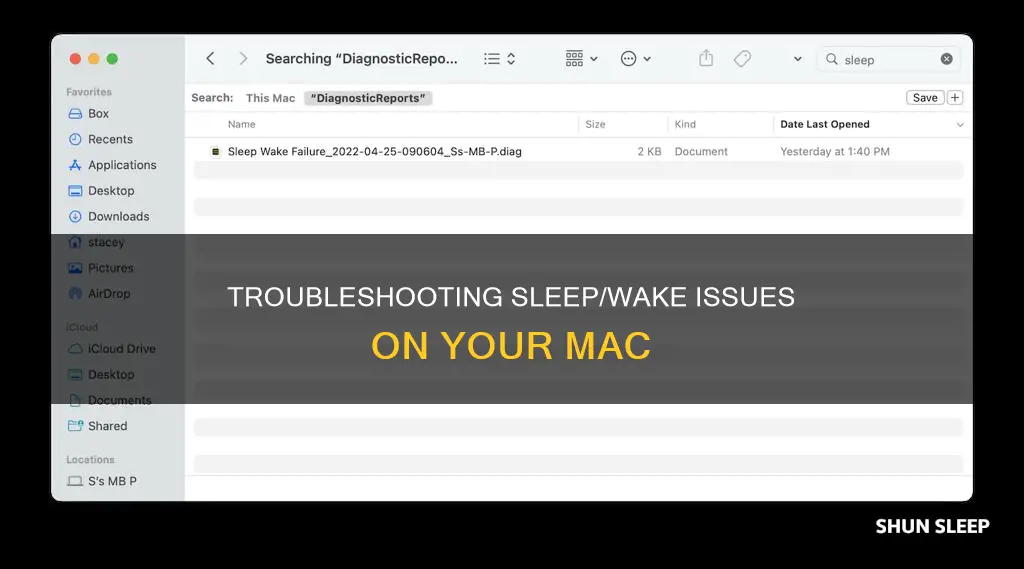The height and width of the screenshot is (569, 1024).
Task: Open S's MB P under Locations
Action: [x=112, y=481]
